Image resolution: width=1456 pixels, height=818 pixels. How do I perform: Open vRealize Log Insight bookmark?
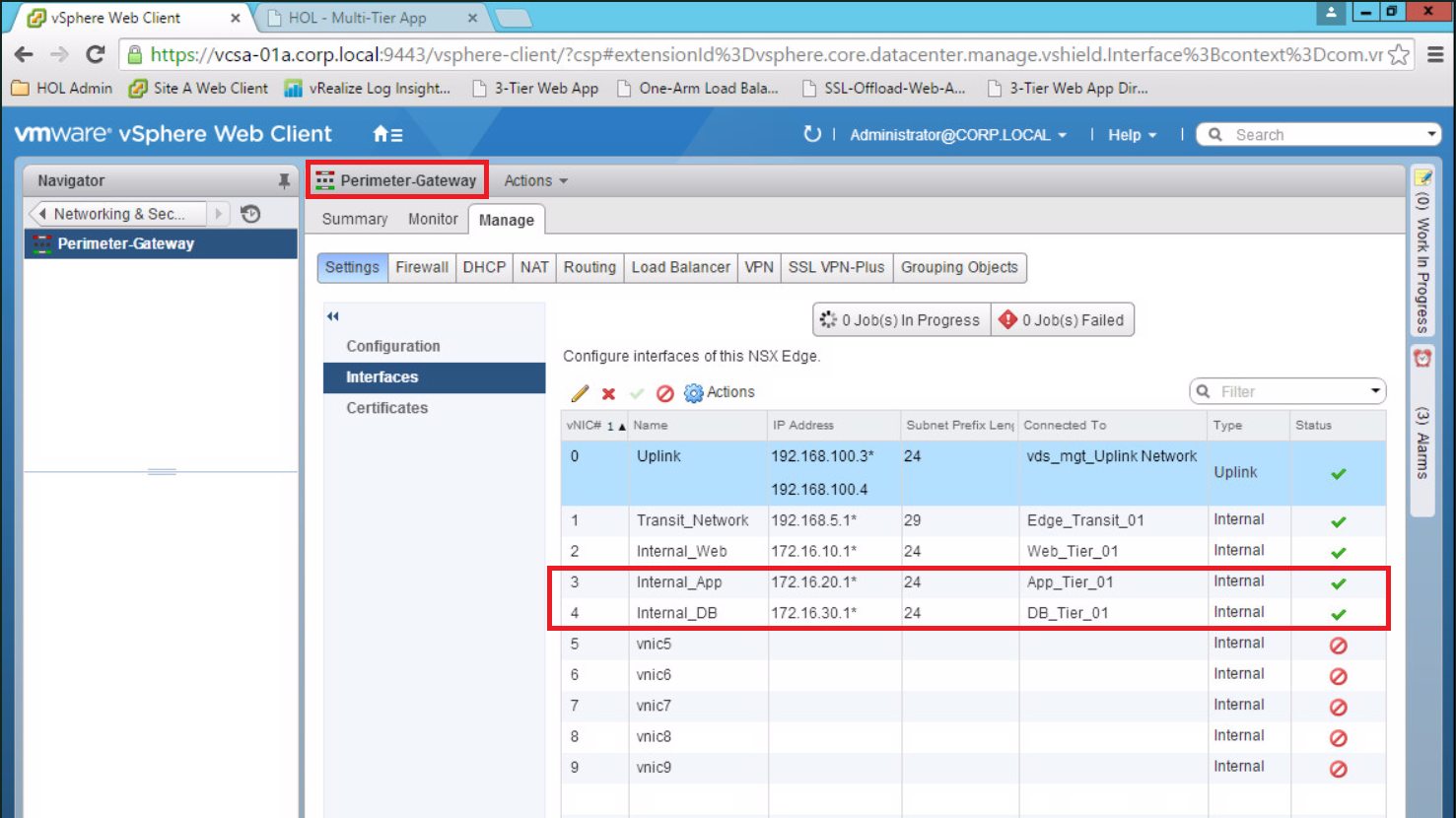(368, 88)
